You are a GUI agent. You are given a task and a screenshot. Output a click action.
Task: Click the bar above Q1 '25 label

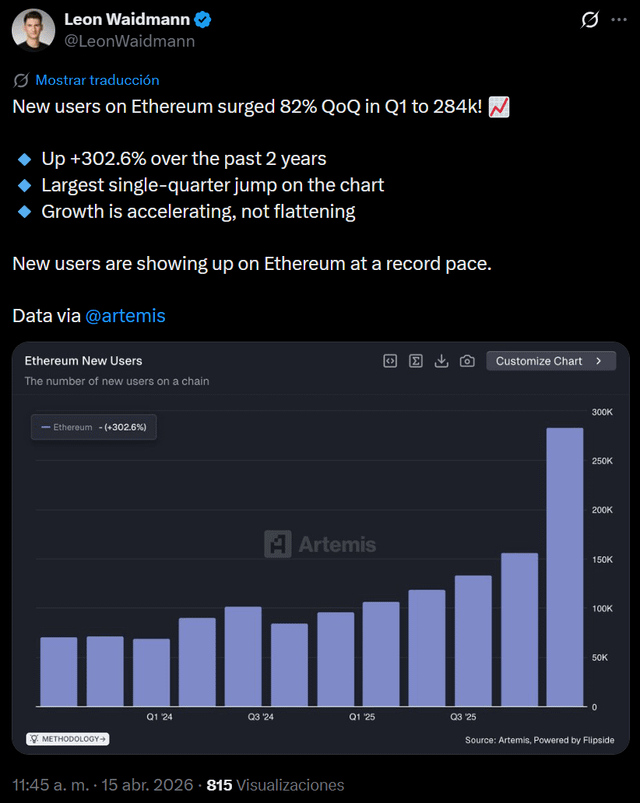[380, 654]
